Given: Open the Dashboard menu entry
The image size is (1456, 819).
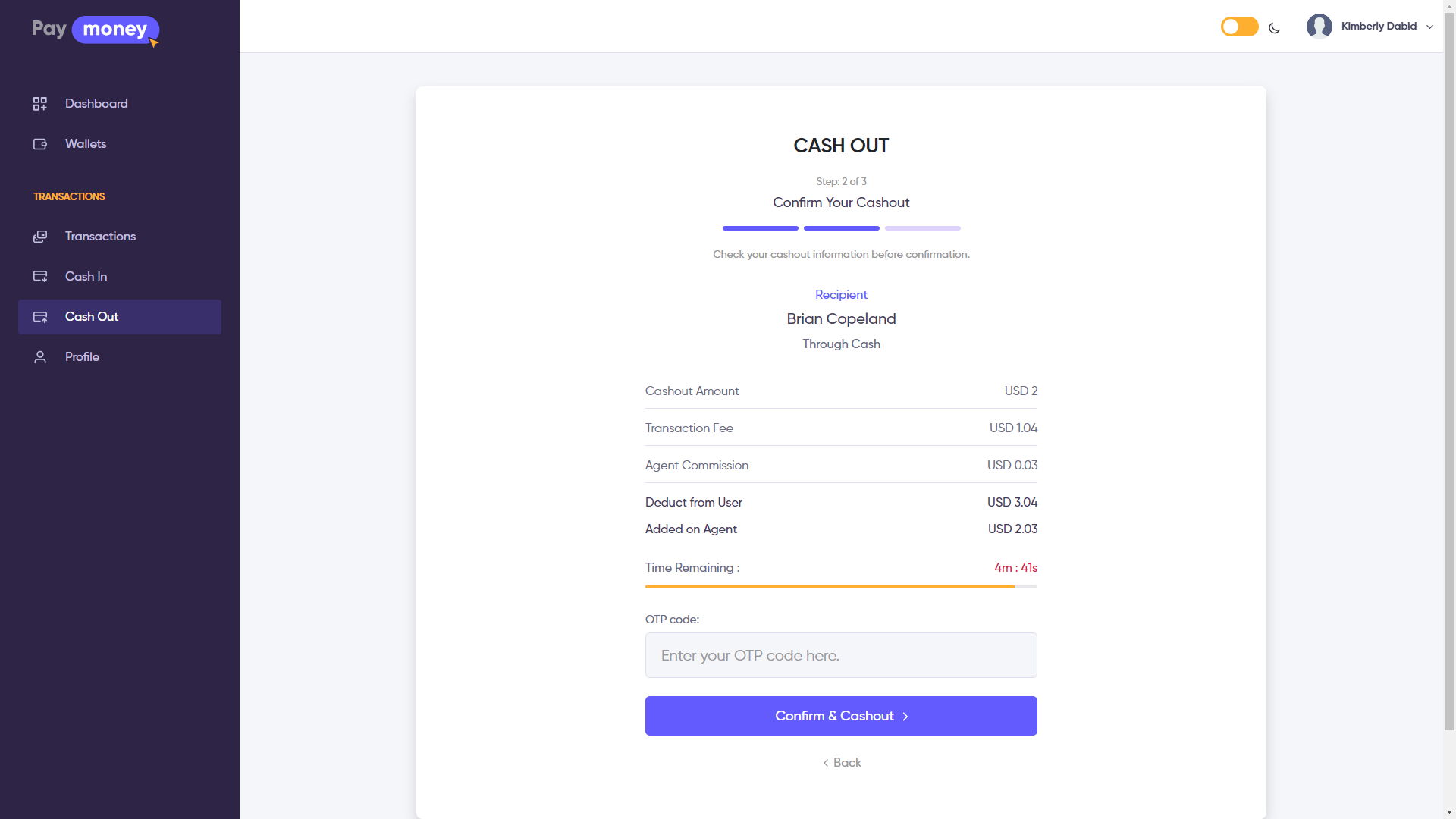Looking at the screenshot, I should pyautogui.click(x=96, y=104).
